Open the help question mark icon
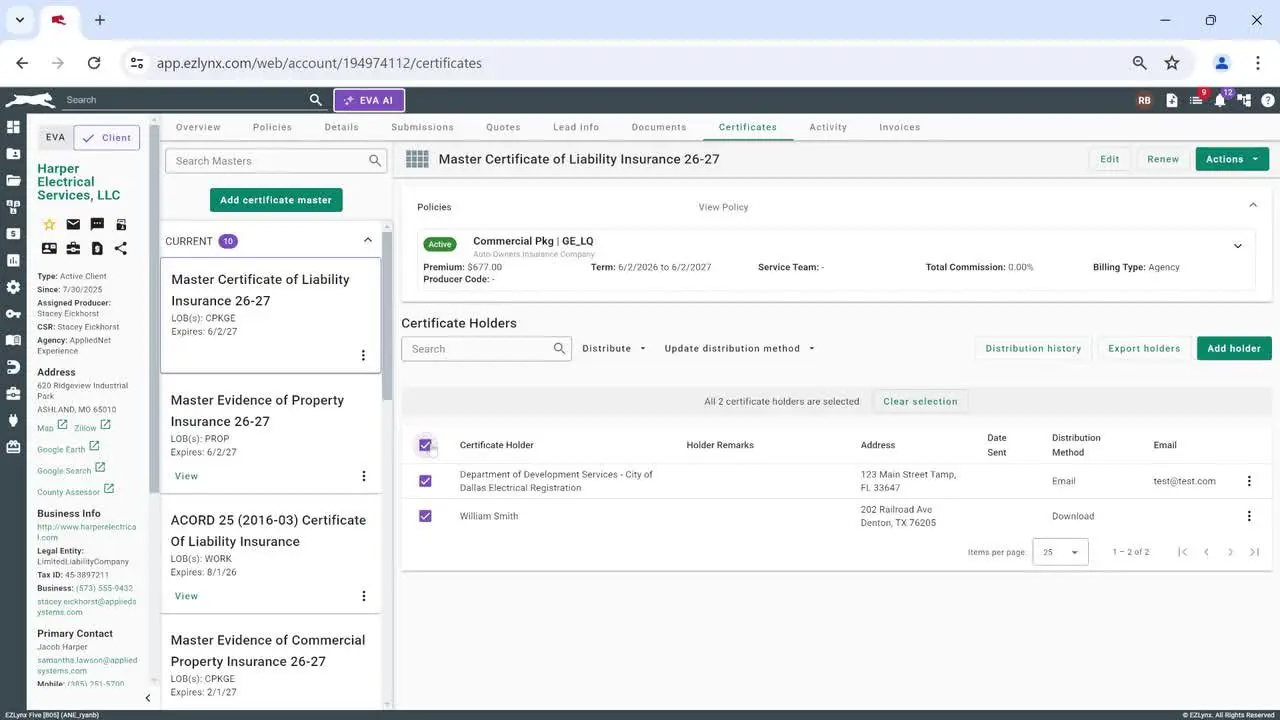The width and height of the screenshot is (1280, 720). click(x=1268, y=100)
